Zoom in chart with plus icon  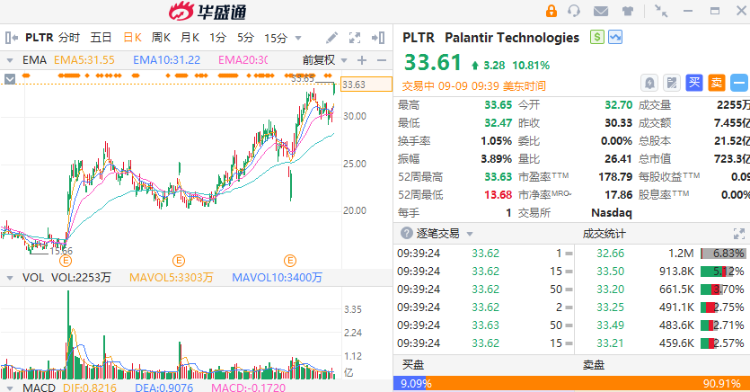click(x=362, y=60)
